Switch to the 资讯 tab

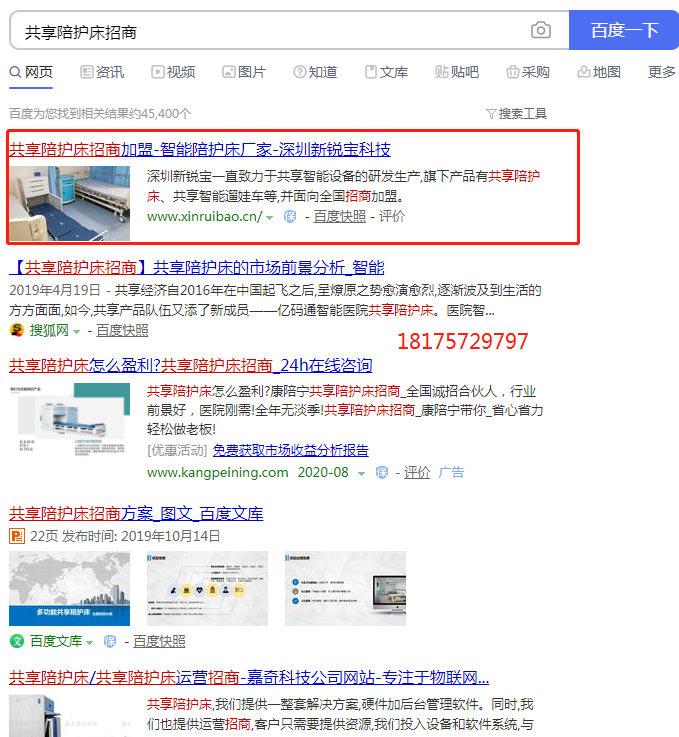[x=102, y=72]
